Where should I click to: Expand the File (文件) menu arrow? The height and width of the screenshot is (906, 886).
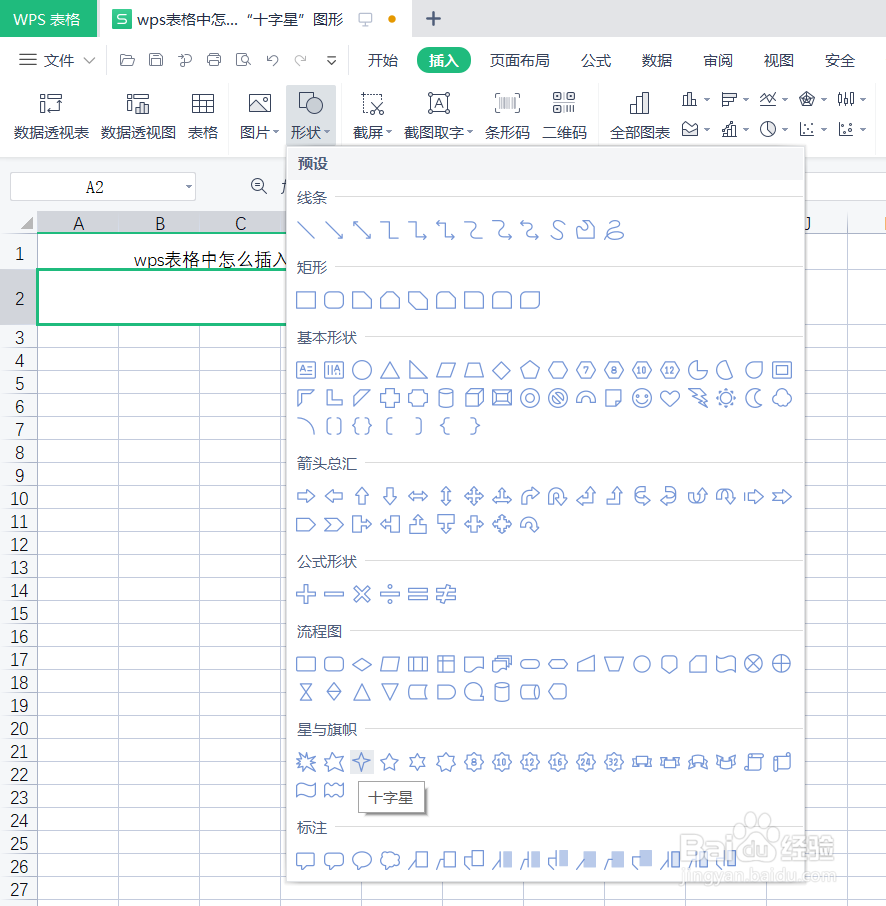tap(89, 60)
